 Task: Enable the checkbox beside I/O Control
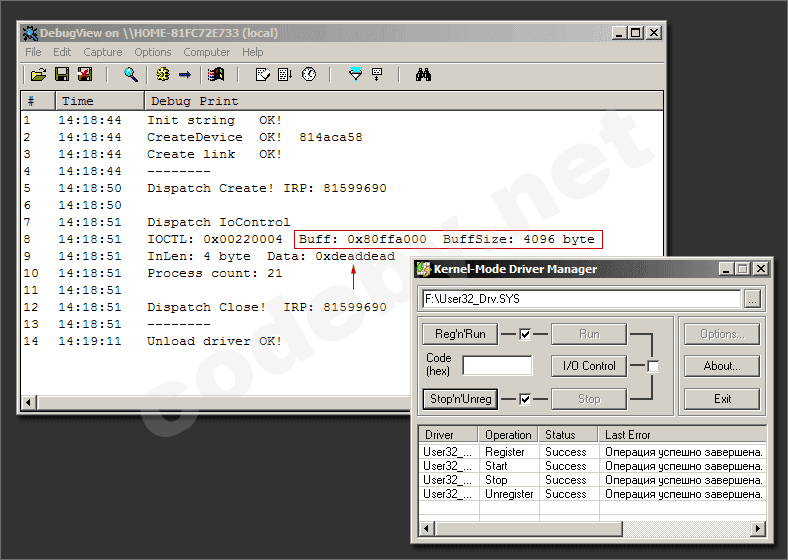(653, 367)
